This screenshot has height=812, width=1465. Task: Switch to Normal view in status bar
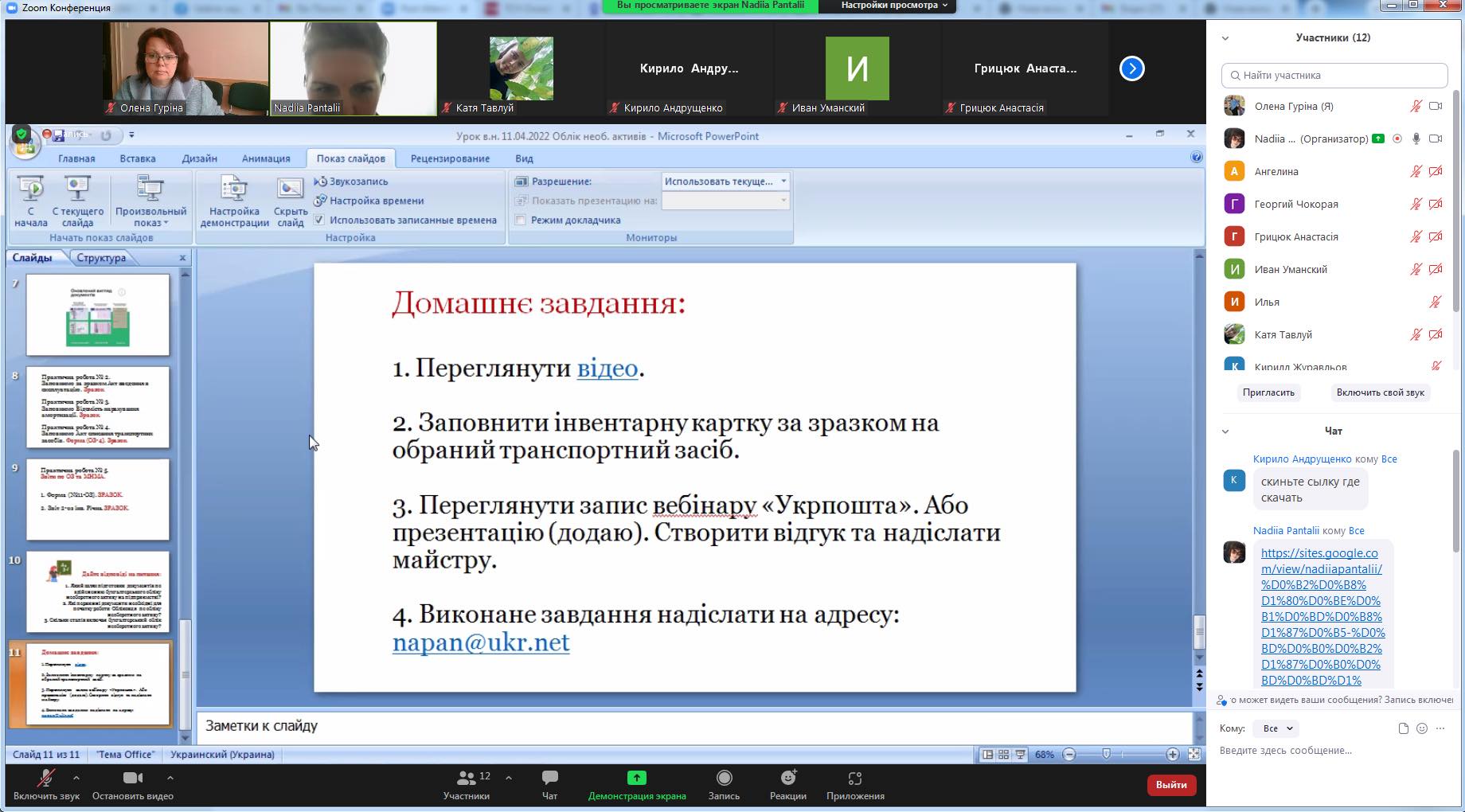[987, 754]
